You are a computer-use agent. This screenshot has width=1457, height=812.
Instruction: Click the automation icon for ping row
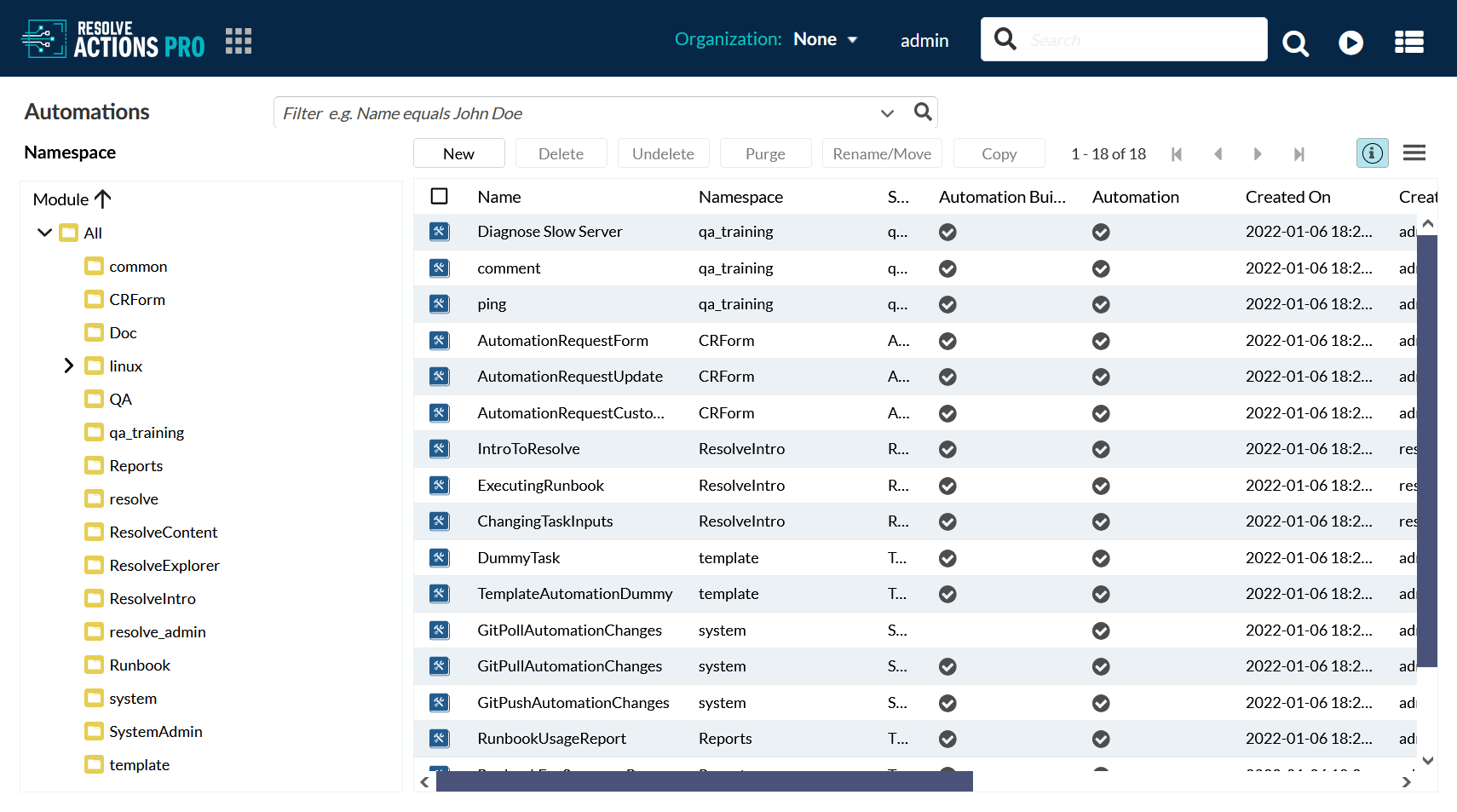tap(439, 304)
